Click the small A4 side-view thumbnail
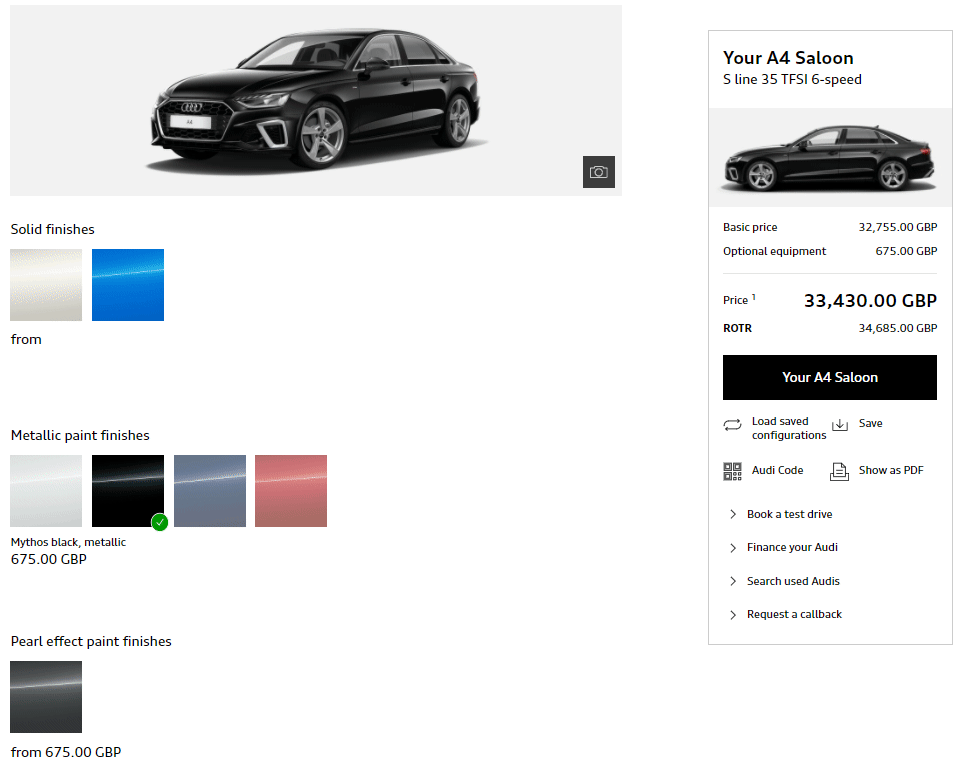 [829, 158]
